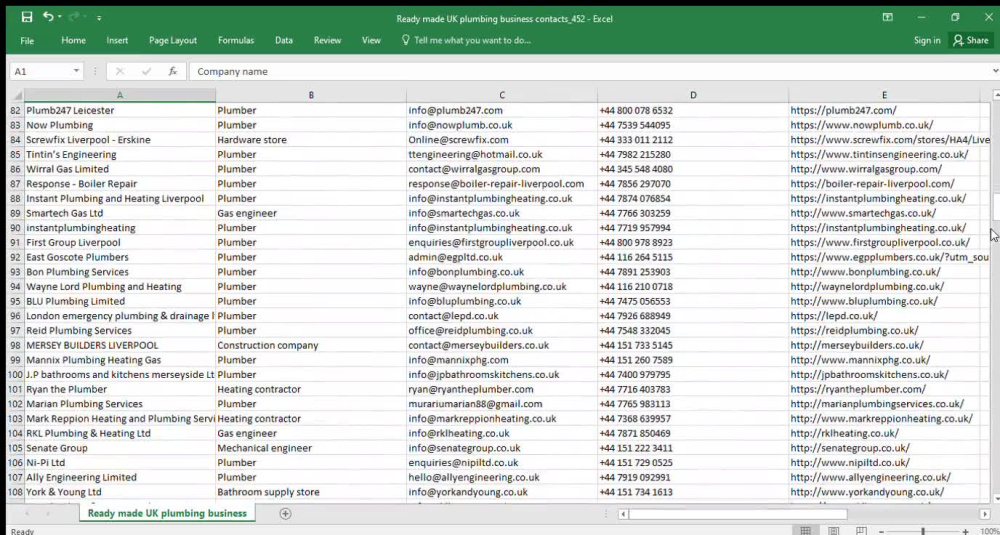Open the Review ribbon tab

pos(327,40)
